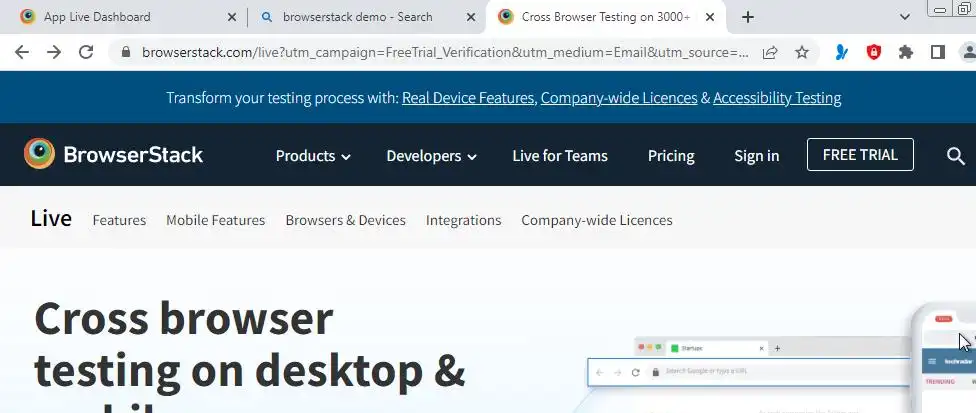Open the red shield extension

[874, 52]
